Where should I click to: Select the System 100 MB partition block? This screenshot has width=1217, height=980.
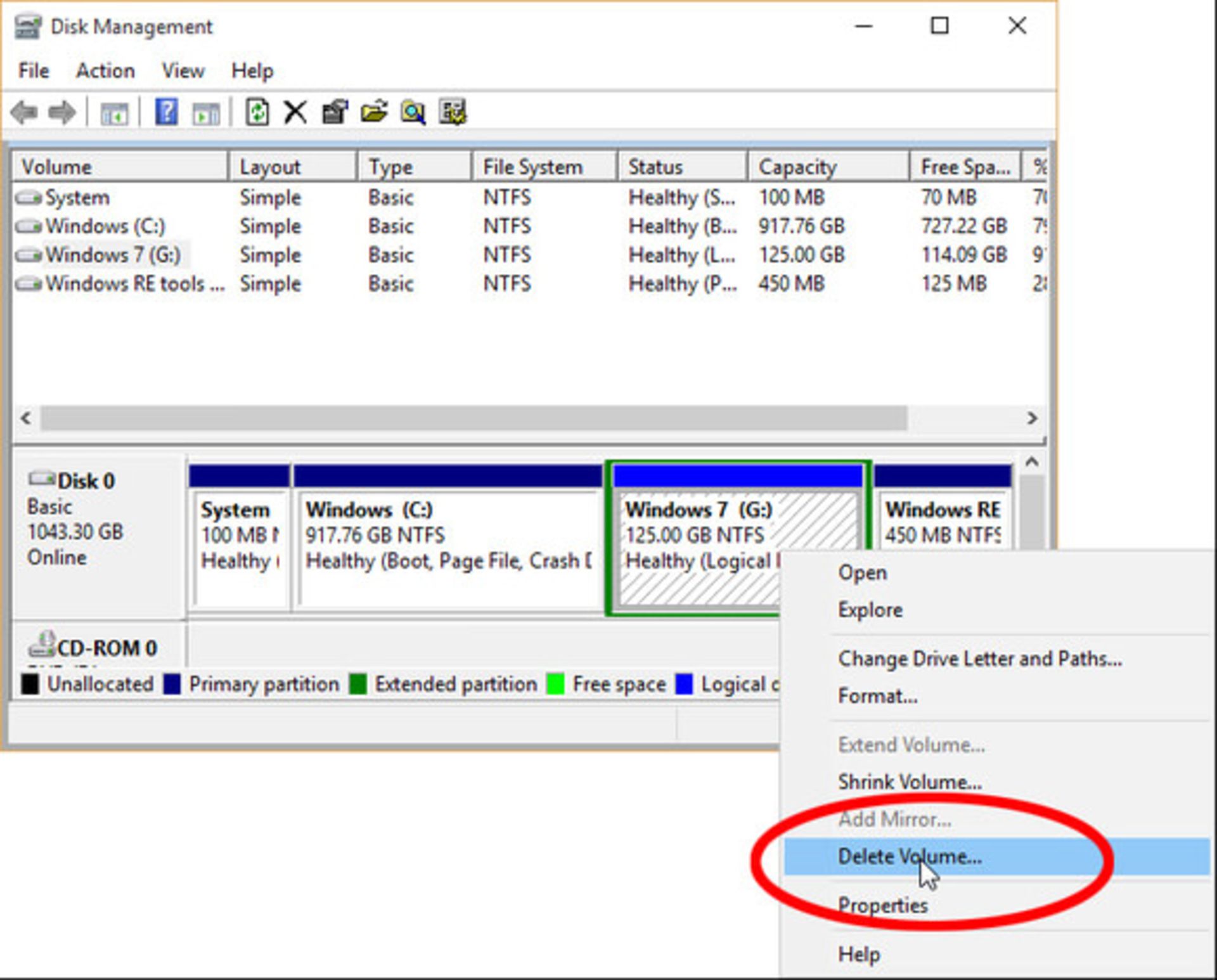pos(239,539)
